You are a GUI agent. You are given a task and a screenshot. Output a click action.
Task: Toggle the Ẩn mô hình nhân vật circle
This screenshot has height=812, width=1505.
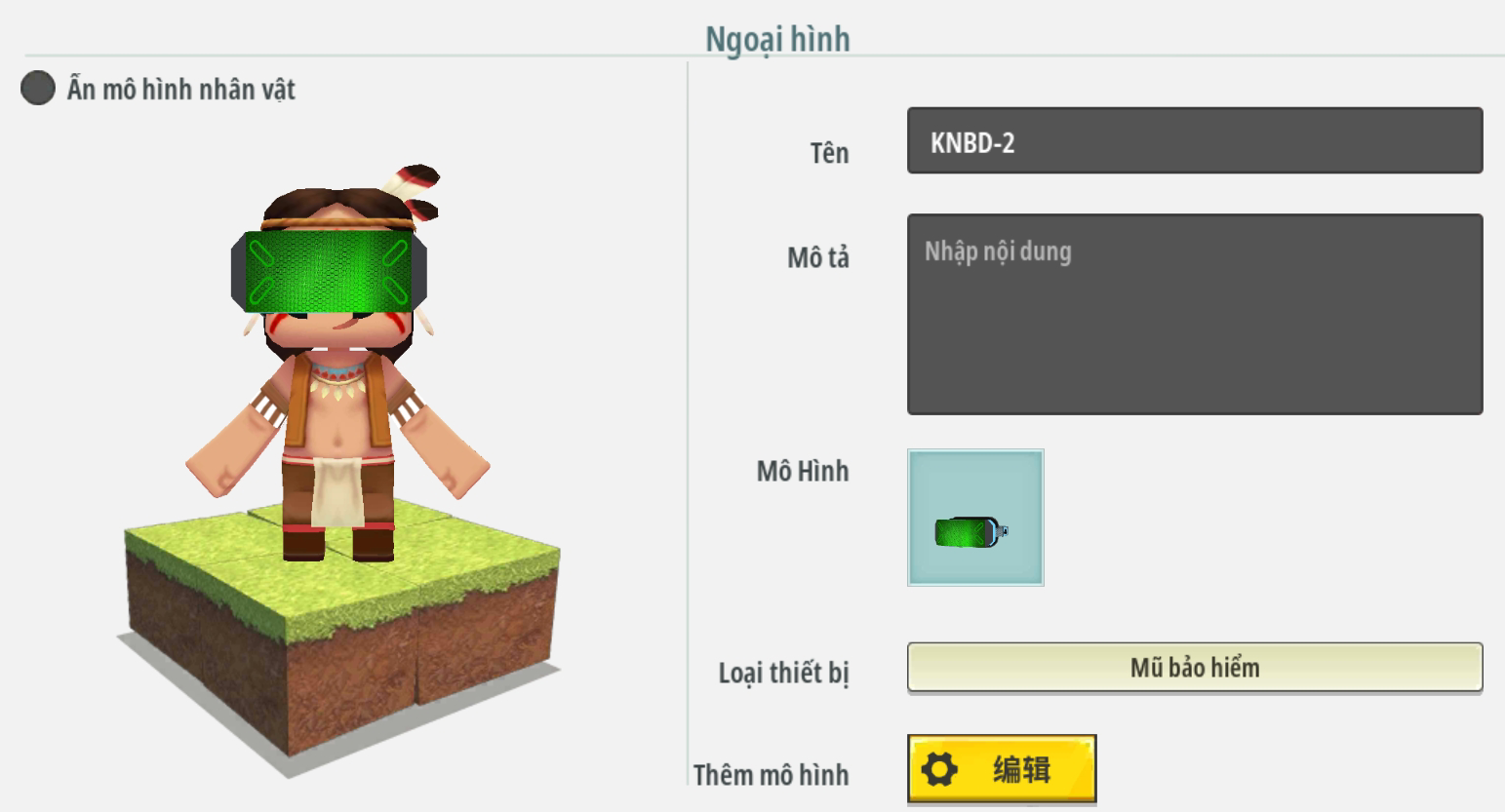pyautogui.click(x=38, y=89)
